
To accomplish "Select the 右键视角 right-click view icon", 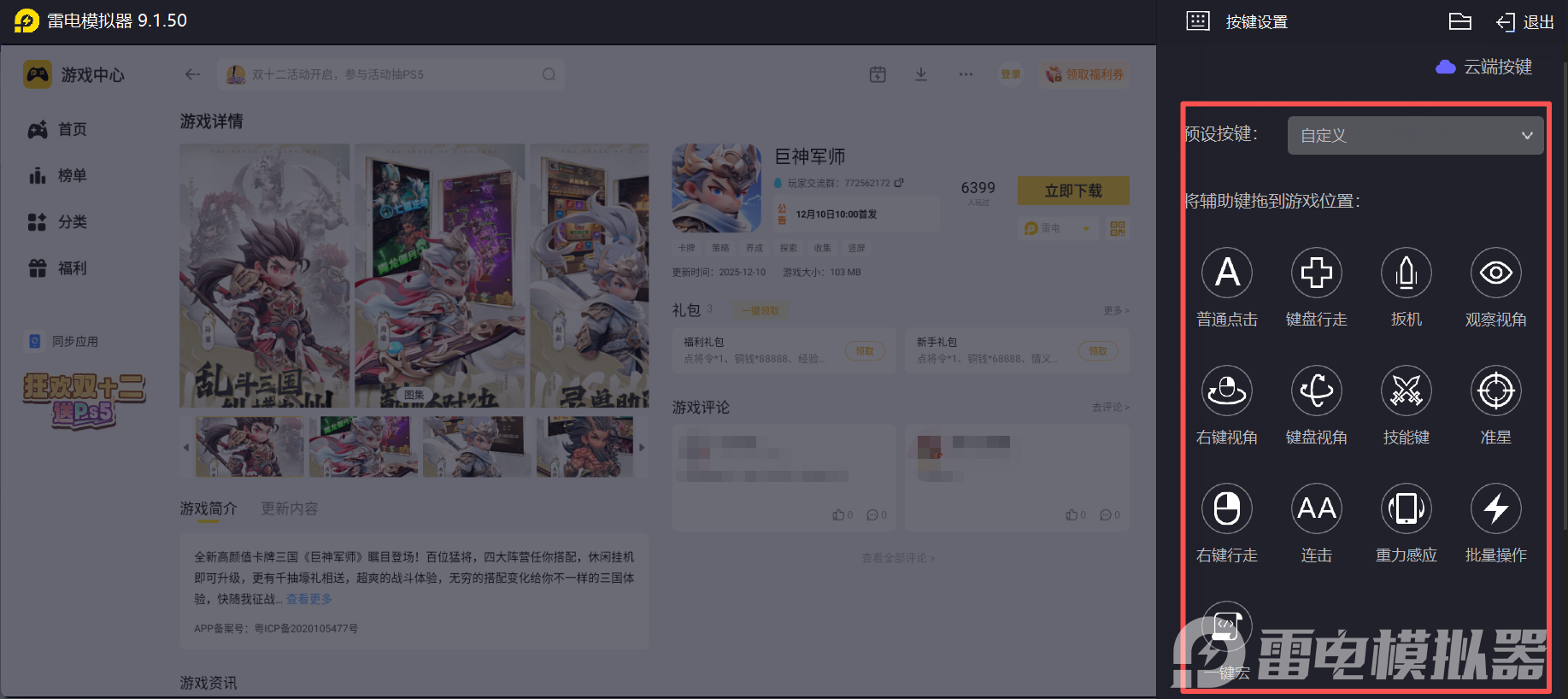I will [1227, 391].
